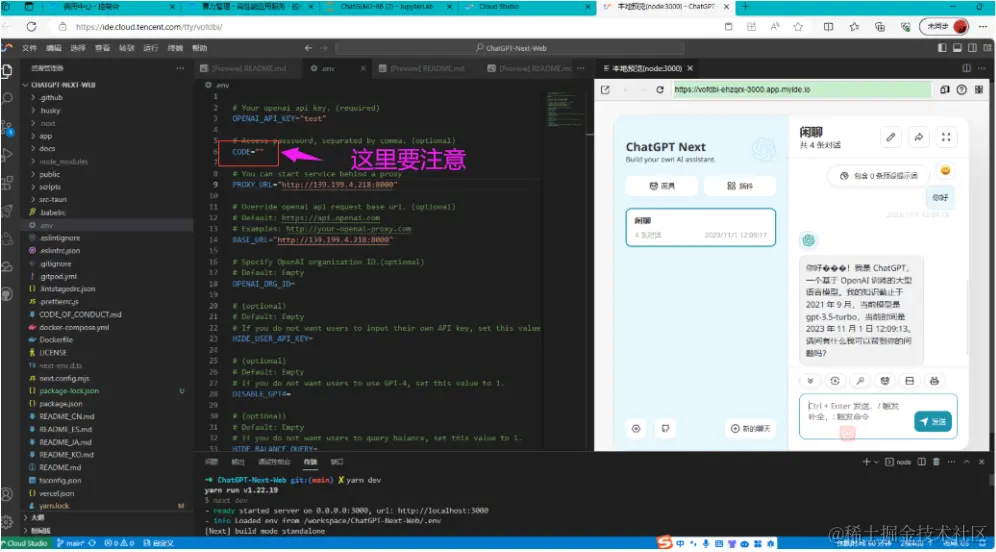Click the GitHub icon in ChatGPT Next sidebar
The height and width of the screenshot is (552, 996).
pos(665,429)
